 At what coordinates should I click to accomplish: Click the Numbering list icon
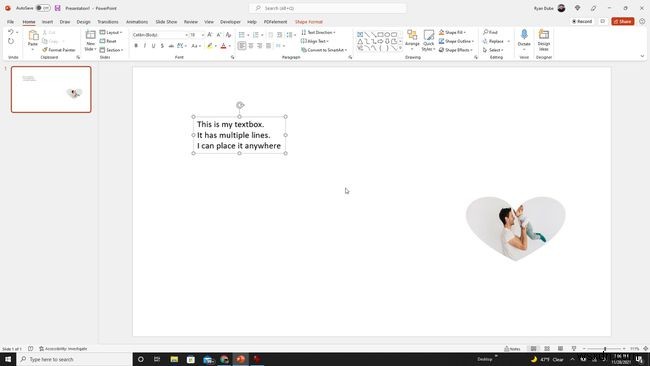pos(256,35)
